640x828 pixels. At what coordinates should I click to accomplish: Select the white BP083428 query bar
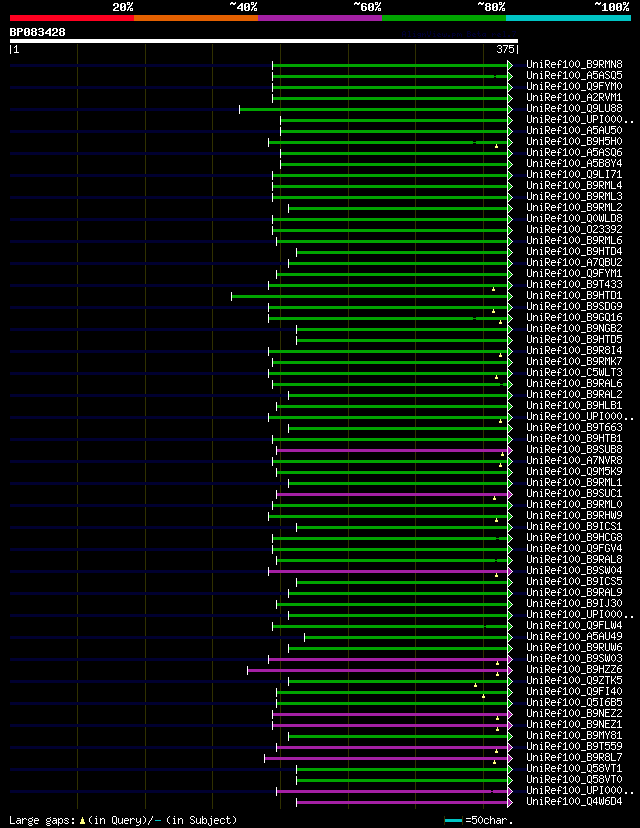263,41
